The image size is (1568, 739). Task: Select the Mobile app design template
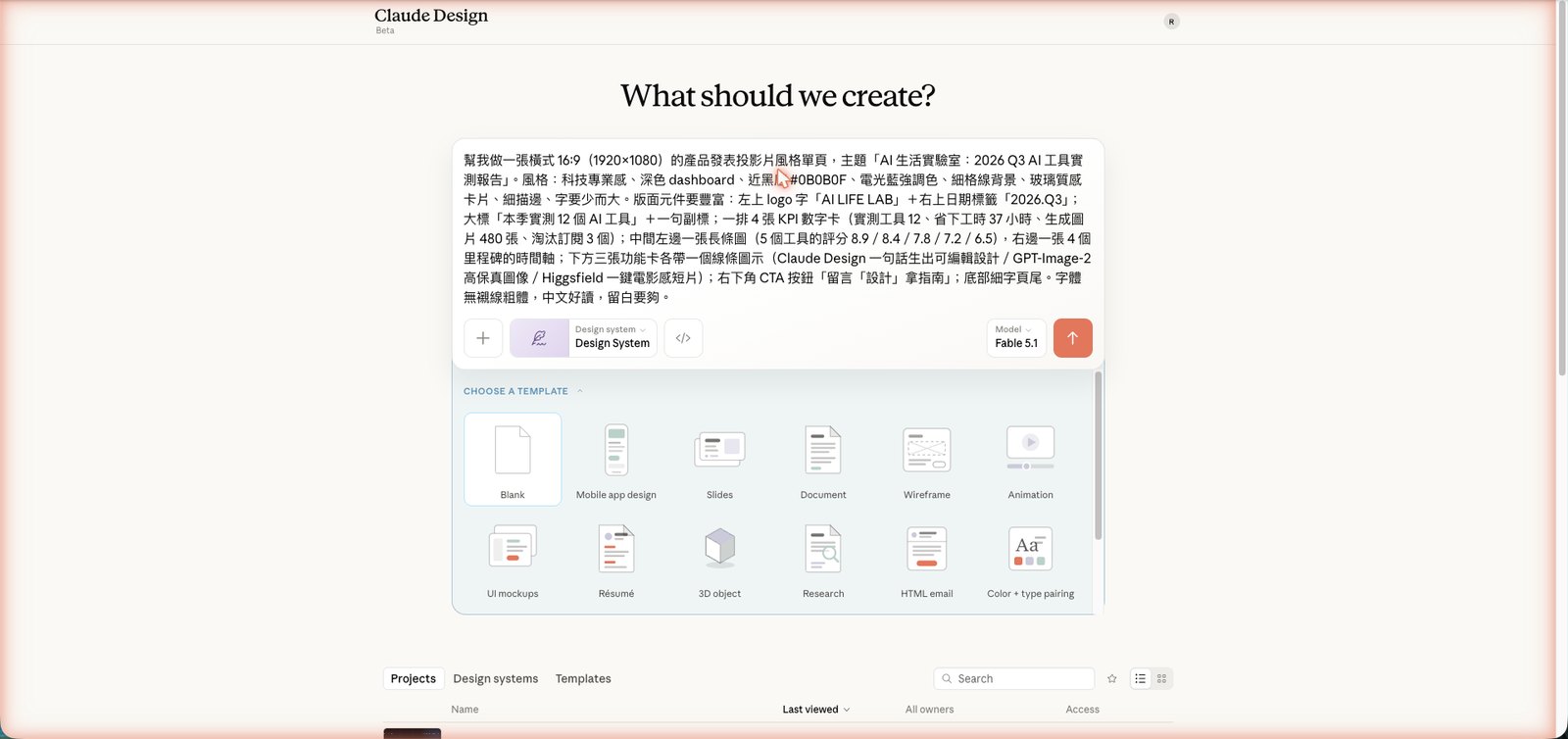coord(616,460)
